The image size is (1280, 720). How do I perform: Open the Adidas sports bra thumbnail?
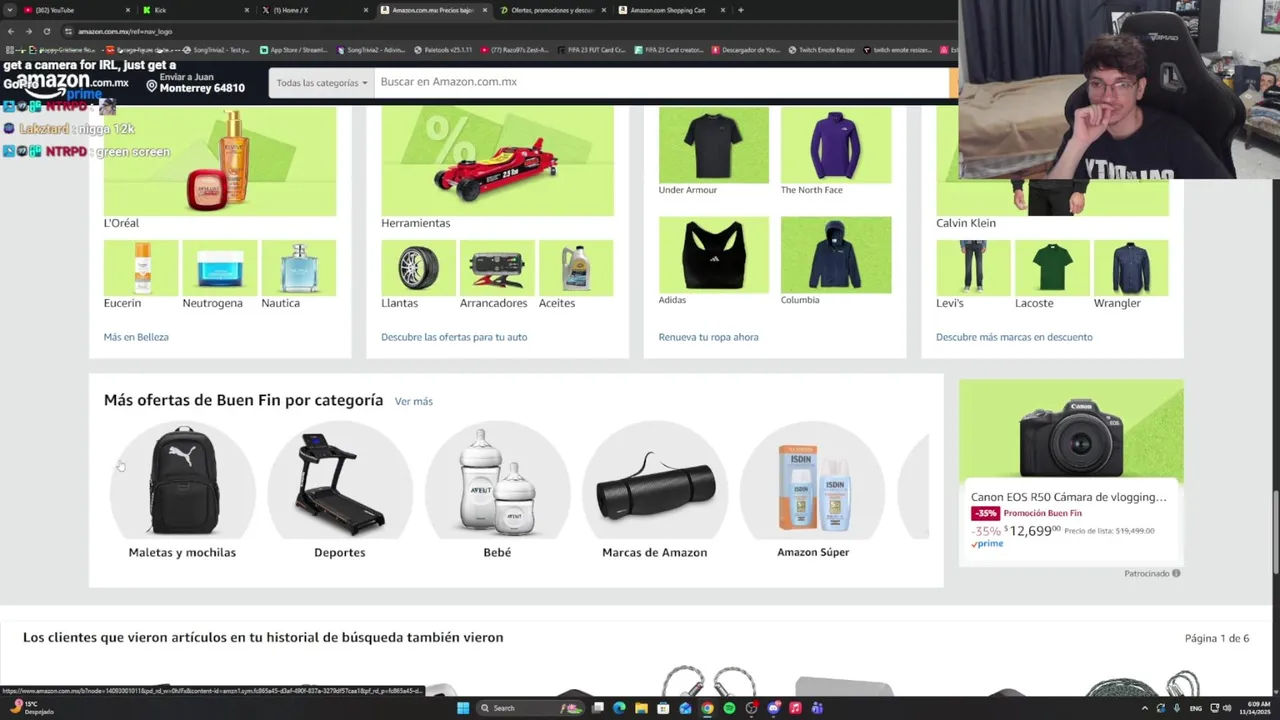pos(714,255)
